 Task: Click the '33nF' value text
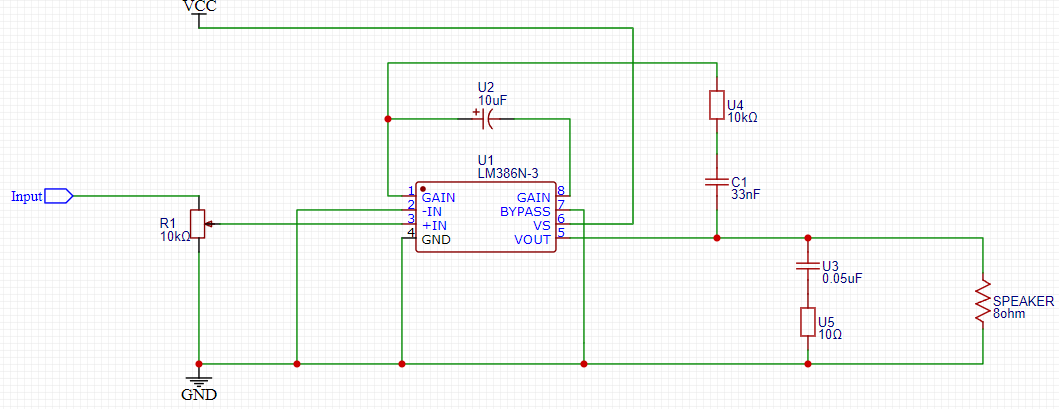click(x=746, y=195)
